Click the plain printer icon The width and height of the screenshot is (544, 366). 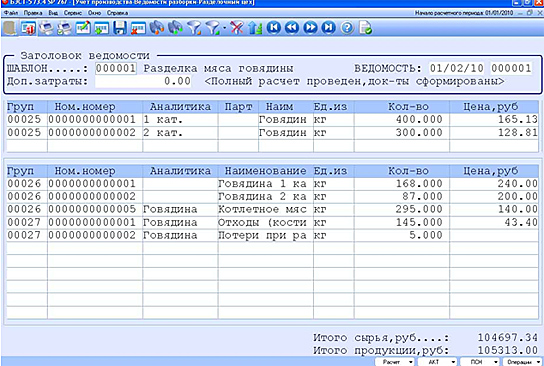coord(46,28)
